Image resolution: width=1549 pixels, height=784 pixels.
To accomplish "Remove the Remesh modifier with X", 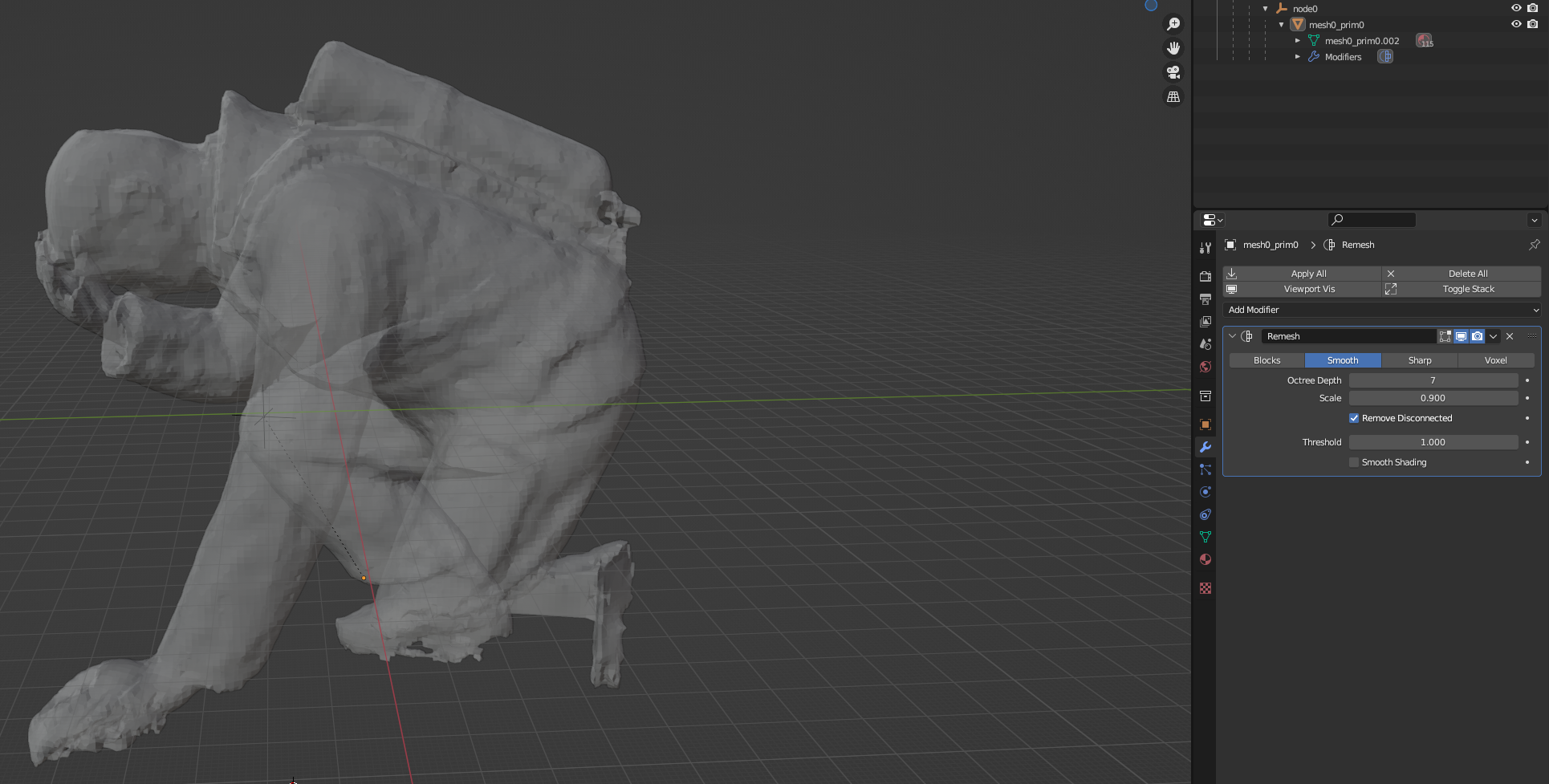I will point(1510,336).
